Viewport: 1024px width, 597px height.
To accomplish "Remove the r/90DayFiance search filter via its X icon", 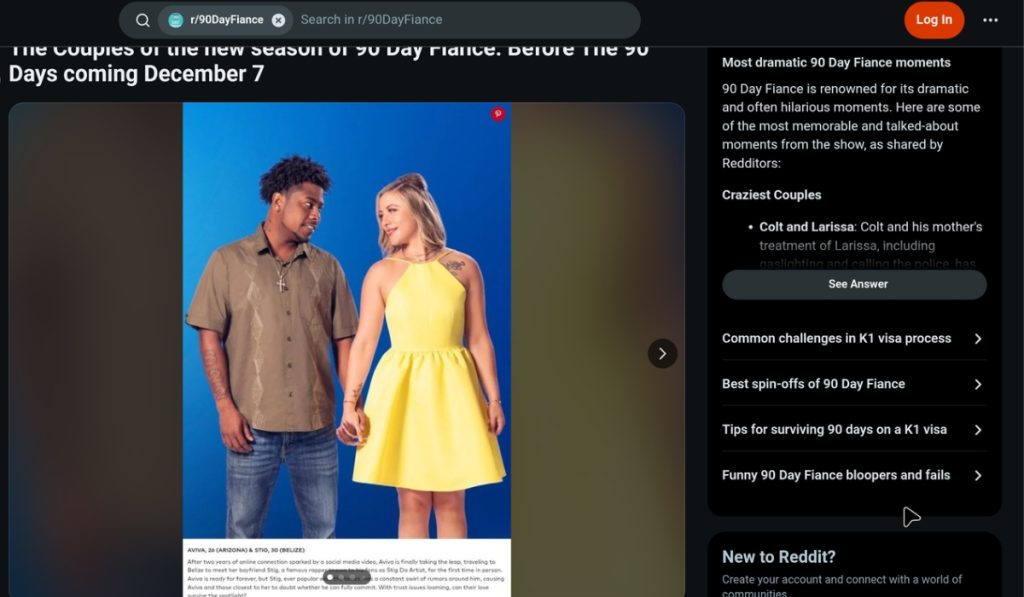I will [x=278, y=20].
